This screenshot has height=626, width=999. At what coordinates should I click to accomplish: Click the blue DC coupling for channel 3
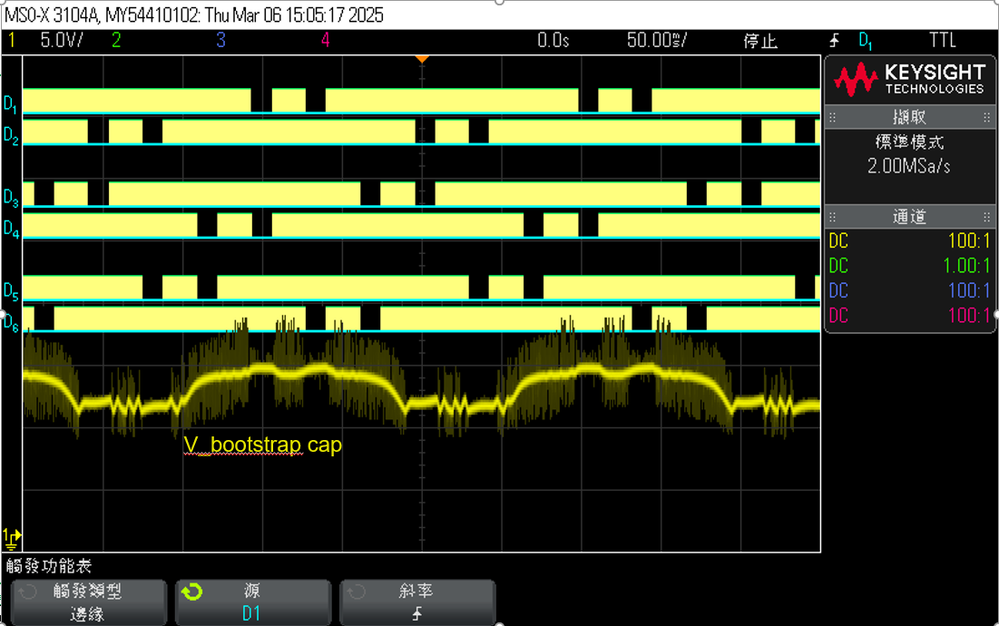(838, 290)
